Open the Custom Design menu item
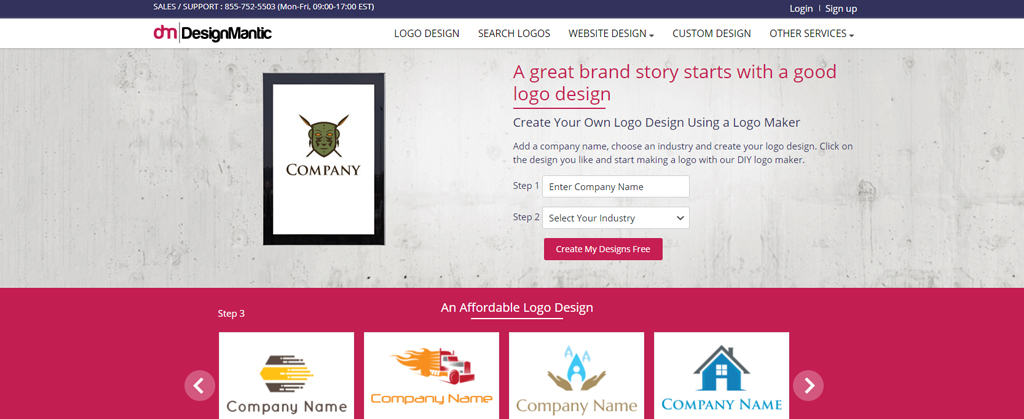Image resolution: width=1024 pixels, height=419 pixels. point(711,33)
